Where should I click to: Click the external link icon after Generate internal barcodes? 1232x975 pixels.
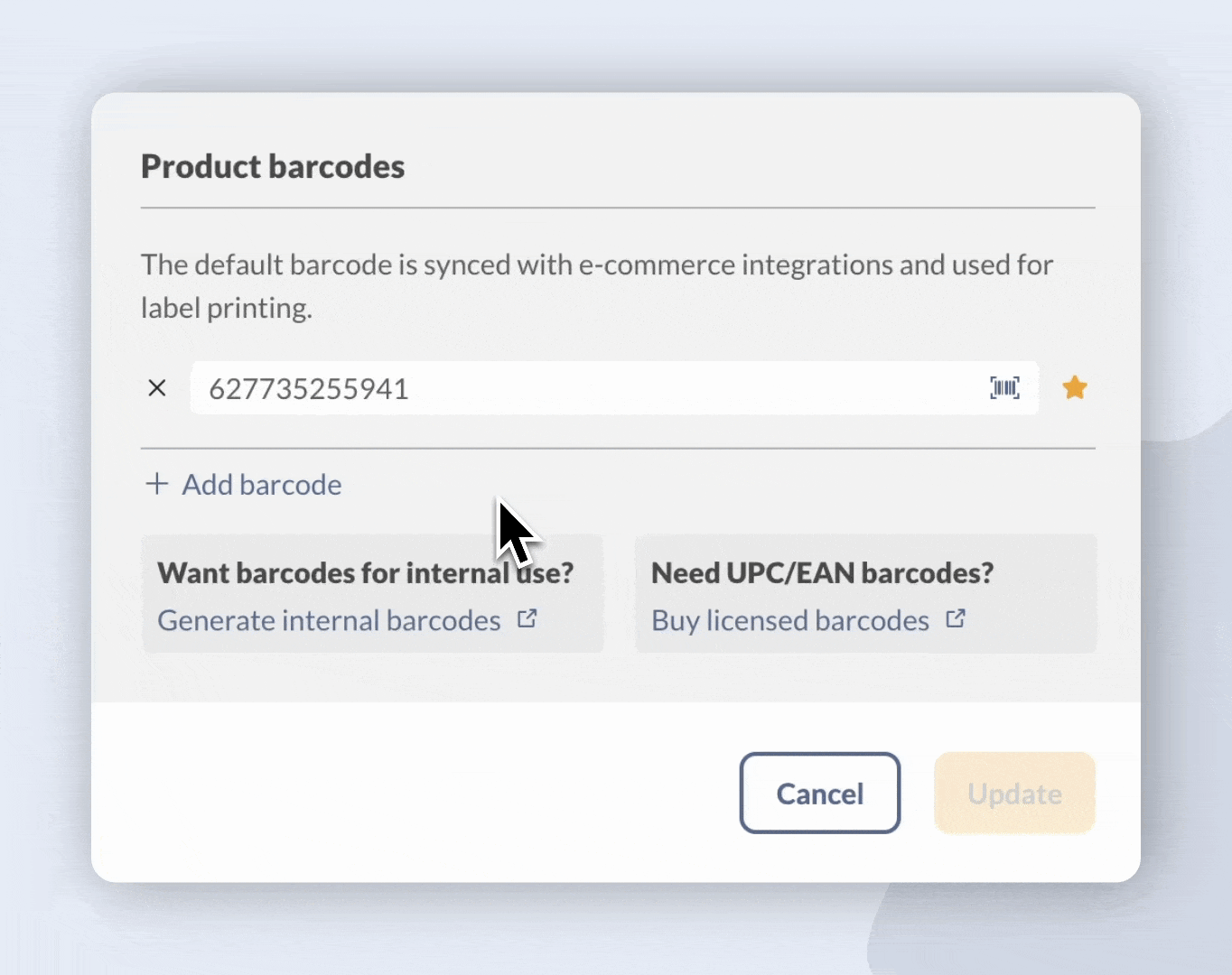[527, 619]
